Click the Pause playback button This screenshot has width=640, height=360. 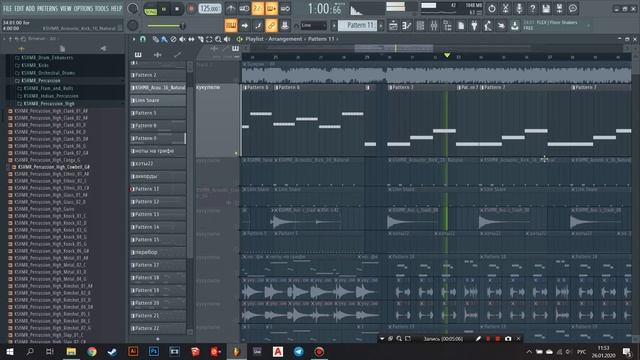click(x=164, y=9)
